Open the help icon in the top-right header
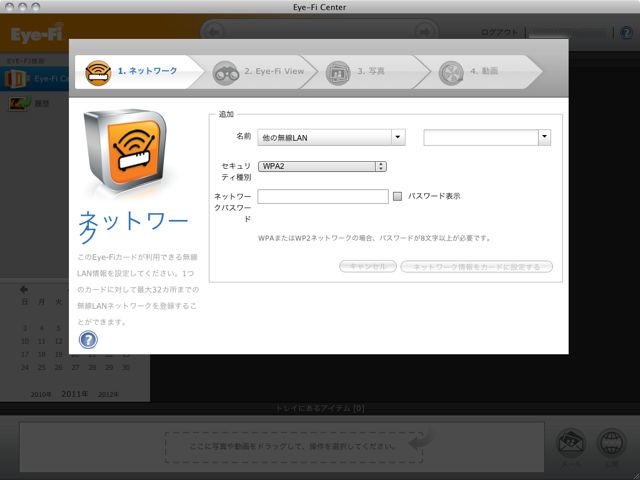640x480 pixels. pos(627,33)
